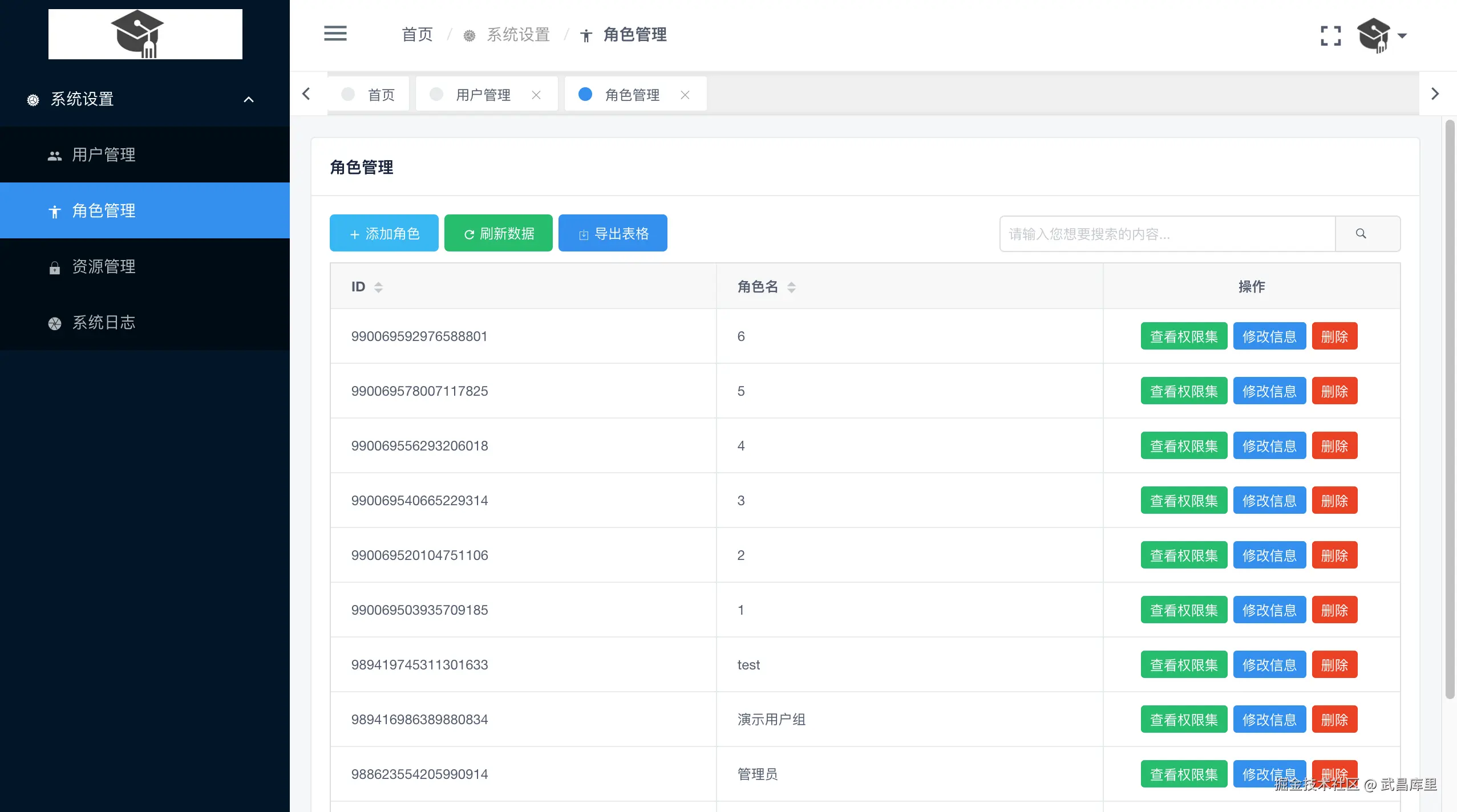The height and width of the screenshot is (812, 1457).
Task: Open 资源管理 via its lock icon
Action: pyautogui.click(x=54, y=267)
